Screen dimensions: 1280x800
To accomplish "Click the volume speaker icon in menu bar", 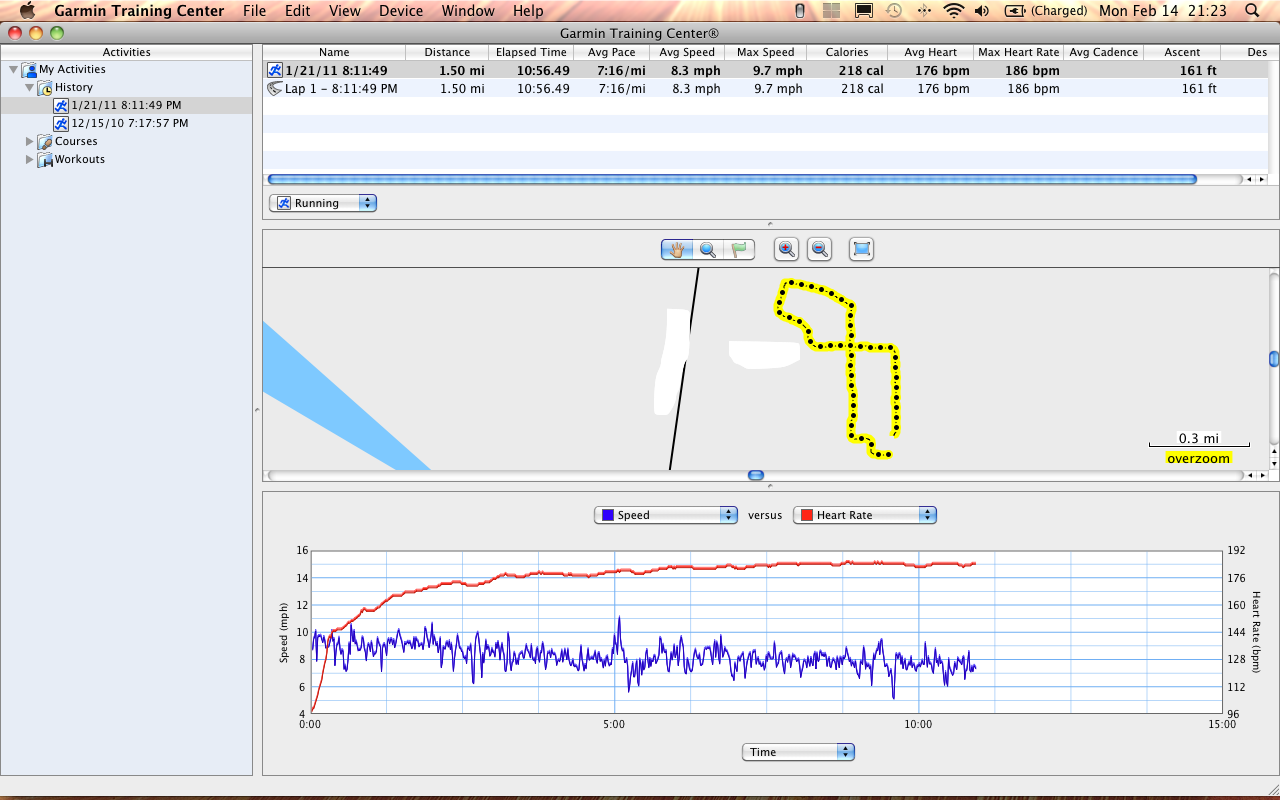I will coord(982,11).
